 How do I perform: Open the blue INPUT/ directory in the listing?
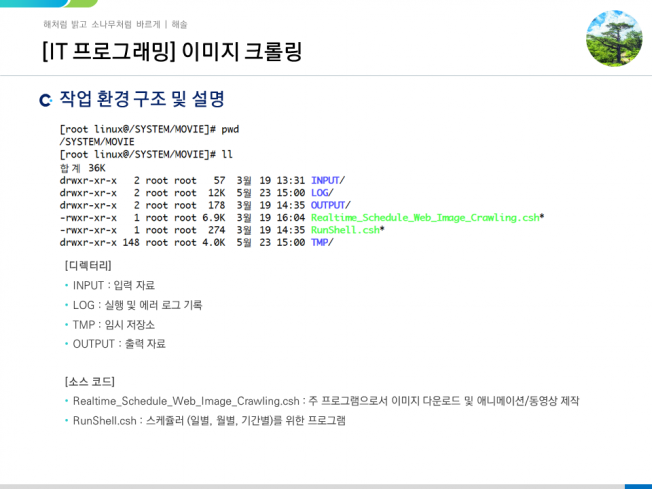(x=327, y=179)
